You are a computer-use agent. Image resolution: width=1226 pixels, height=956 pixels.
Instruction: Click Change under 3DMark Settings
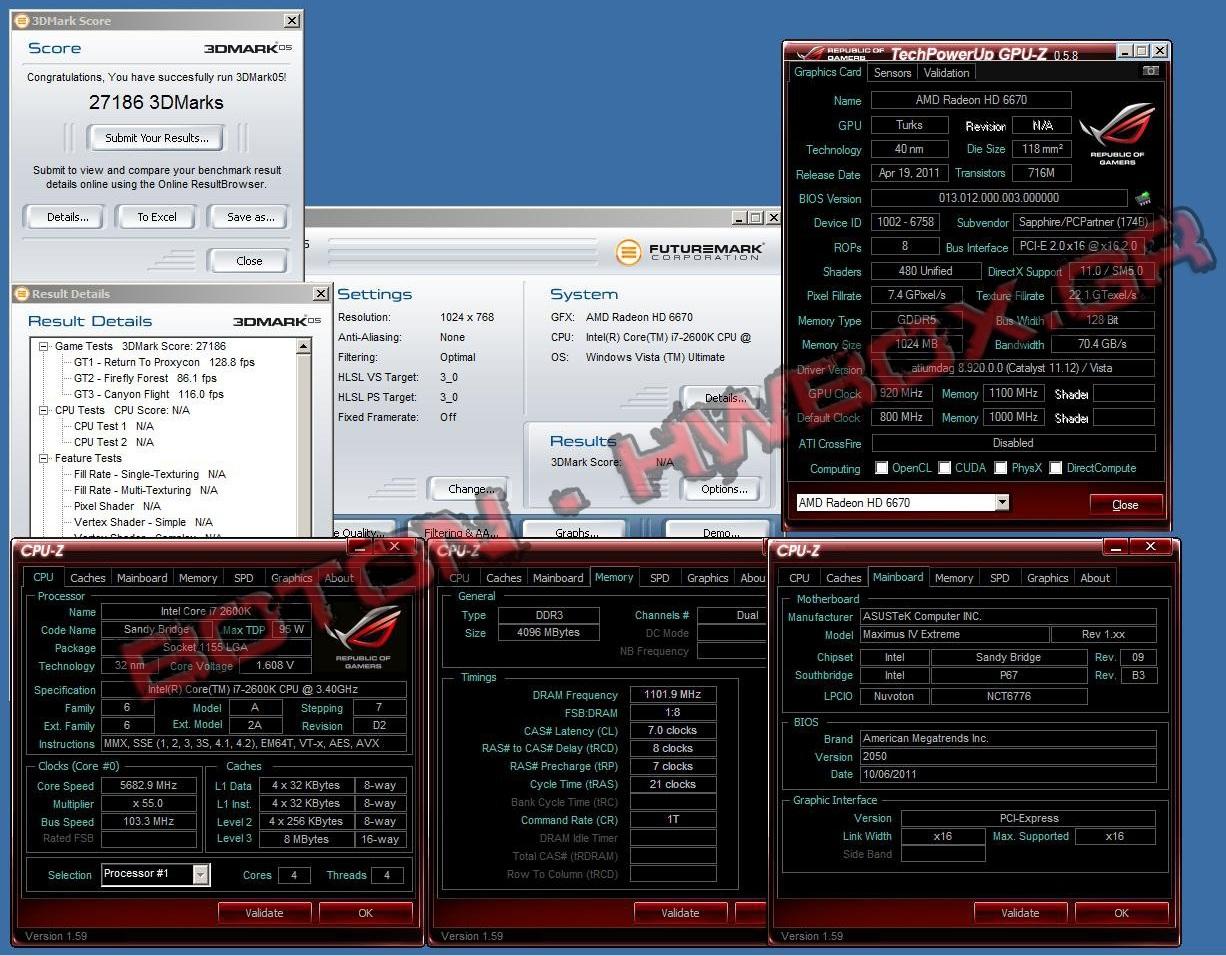point(468,489)
